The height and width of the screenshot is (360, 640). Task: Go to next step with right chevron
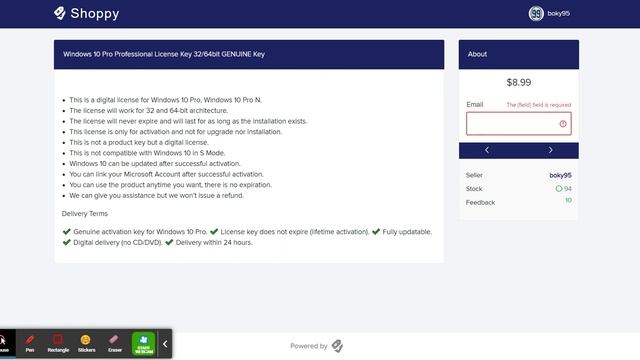[x=550, y=150]
